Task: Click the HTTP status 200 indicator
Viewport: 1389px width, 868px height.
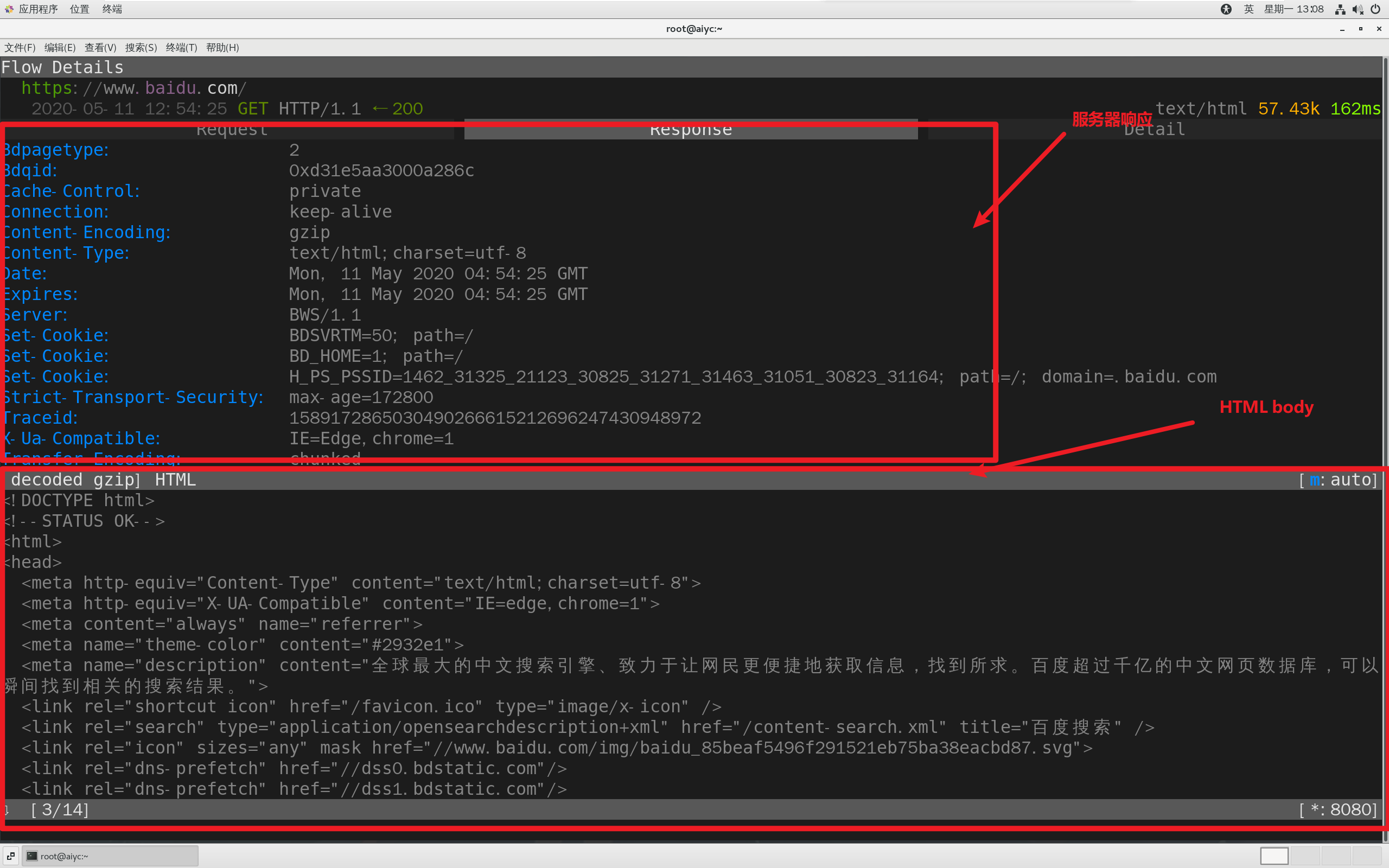Action: (x=406, y=109)
